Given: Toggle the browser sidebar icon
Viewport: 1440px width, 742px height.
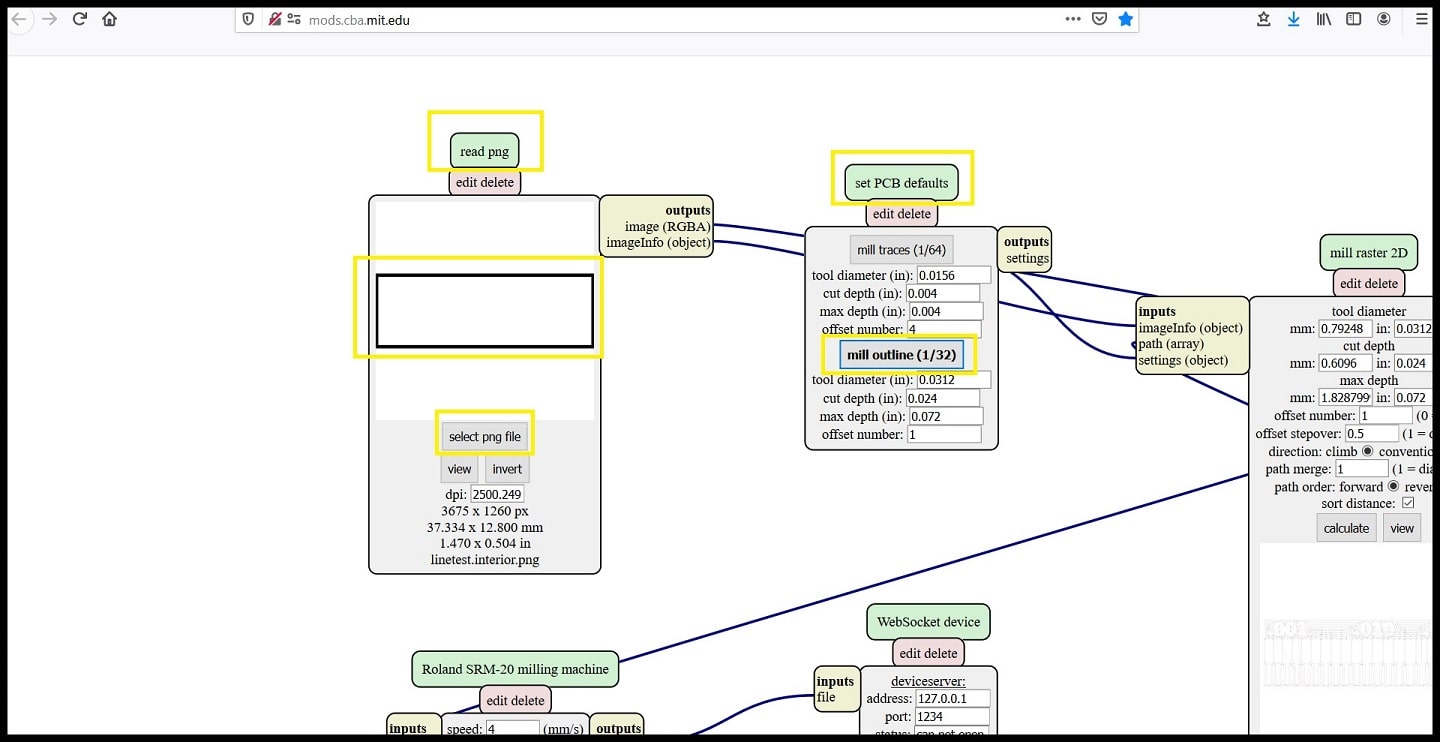Looking at the screenshot, I should (1353, 19).
